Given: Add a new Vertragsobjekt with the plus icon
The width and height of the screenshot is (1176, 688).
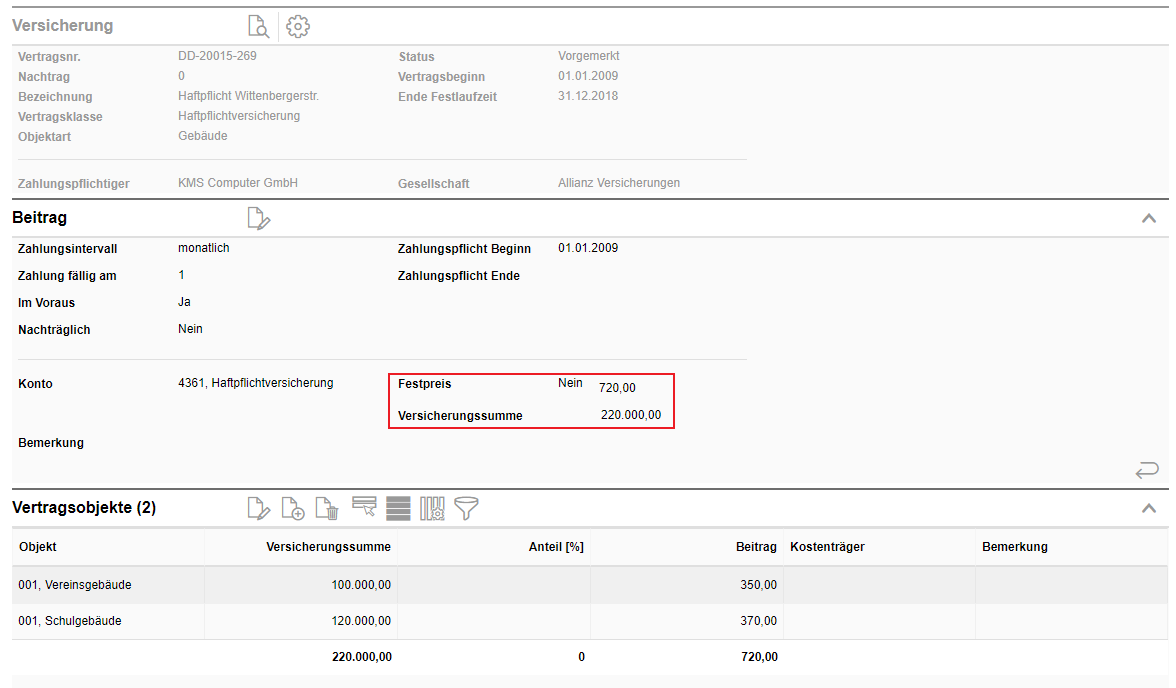Looking at the screenshot, I should click(293, 509).
